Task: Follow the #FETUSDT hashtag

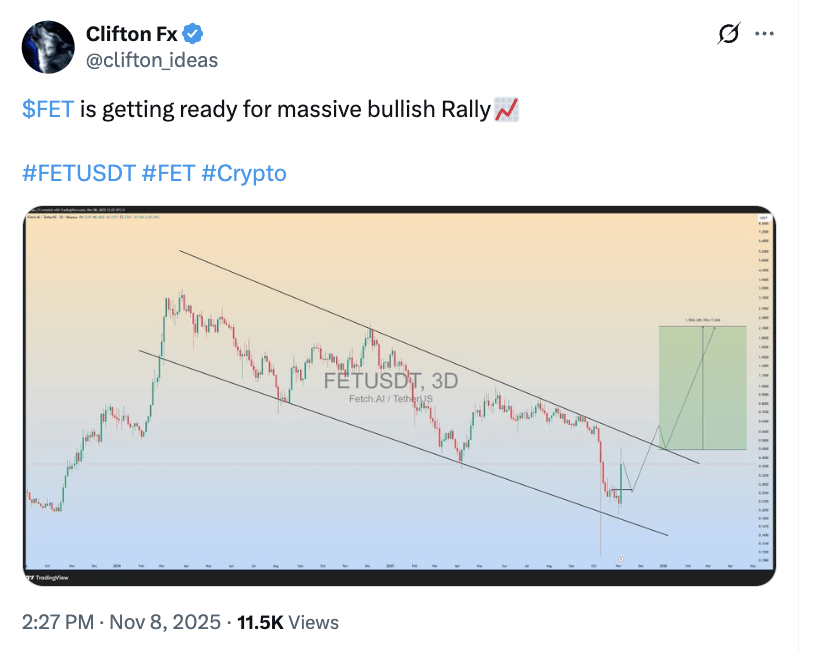Action: pyautogui.click(x=78, y=173)
